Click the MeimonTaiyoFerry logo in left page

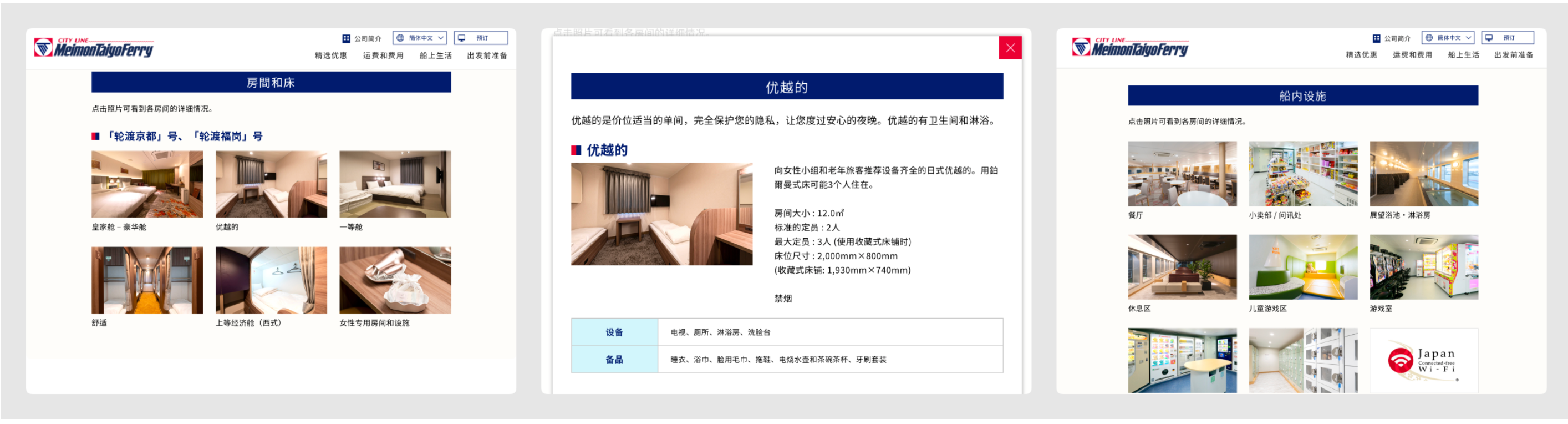tap(94, 48)
